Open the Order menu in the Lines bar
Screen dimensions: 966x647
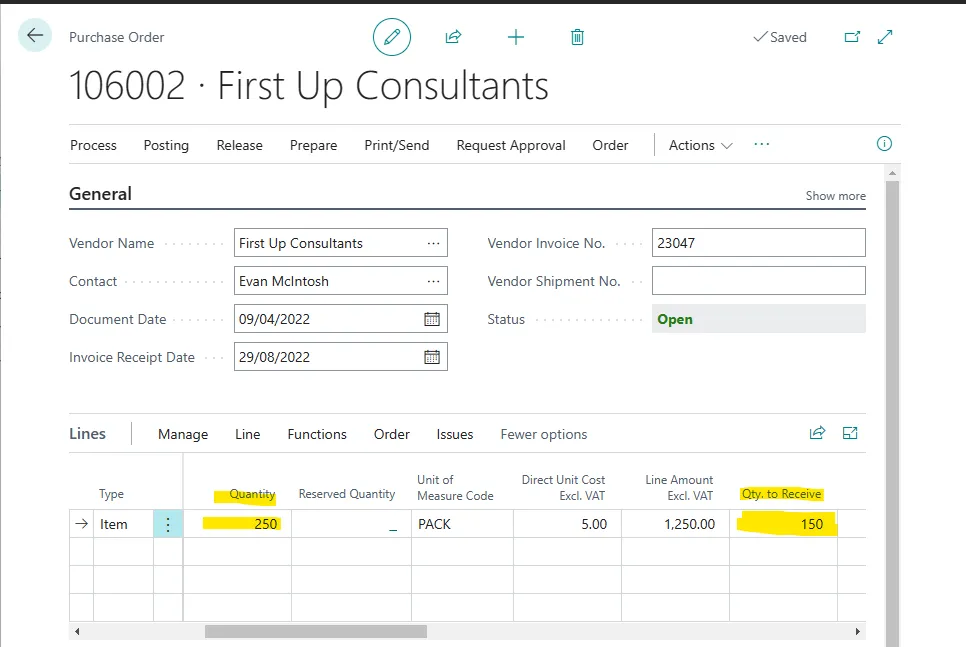click(x=392, y=434)
